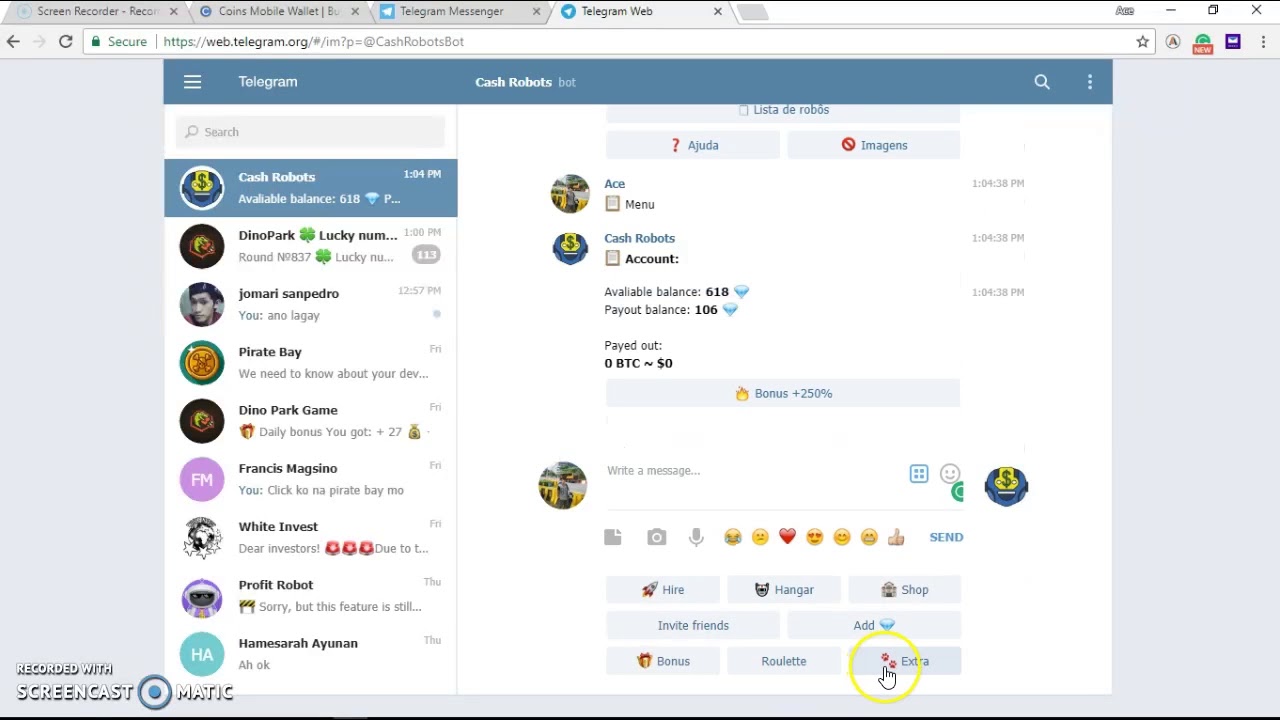Click Cash Robots title in header

pyautogui.click(x=513, y=82)
